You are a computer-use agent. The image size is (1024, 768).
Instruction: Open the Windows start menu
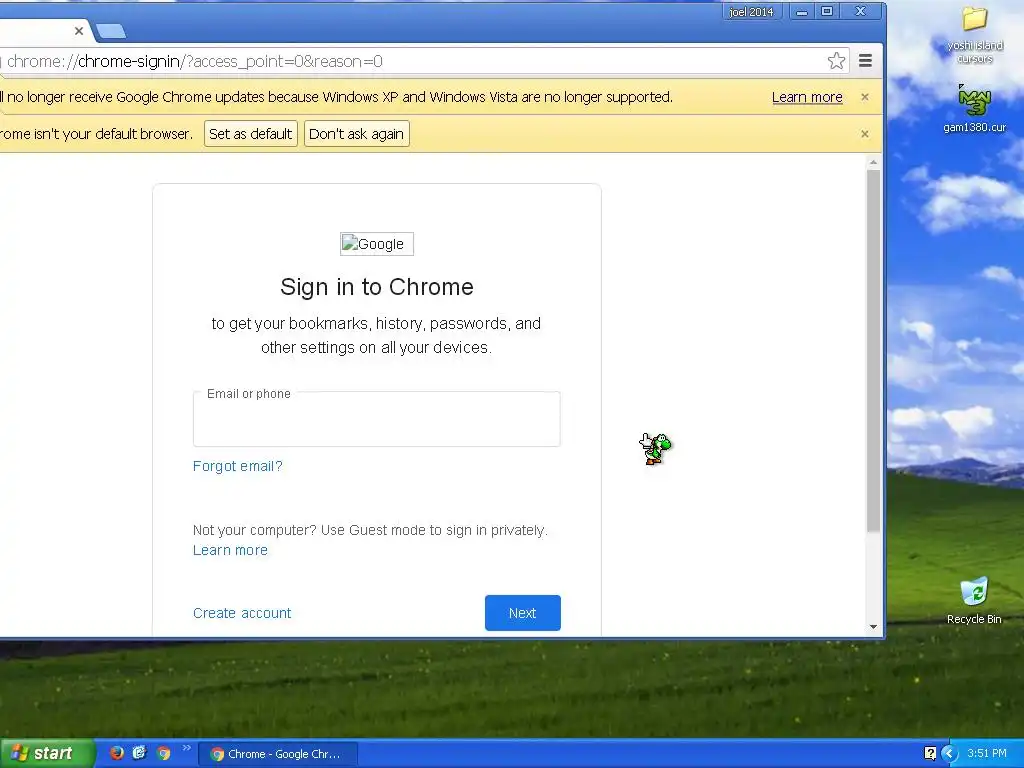[46, 753]
